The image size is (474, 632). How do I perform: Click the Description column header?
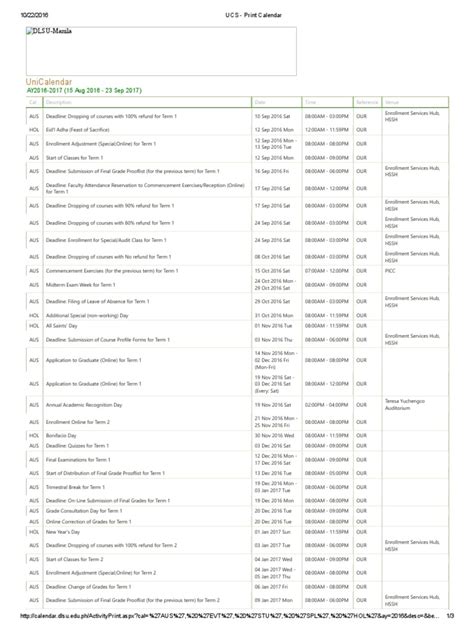tap(58, 102)
